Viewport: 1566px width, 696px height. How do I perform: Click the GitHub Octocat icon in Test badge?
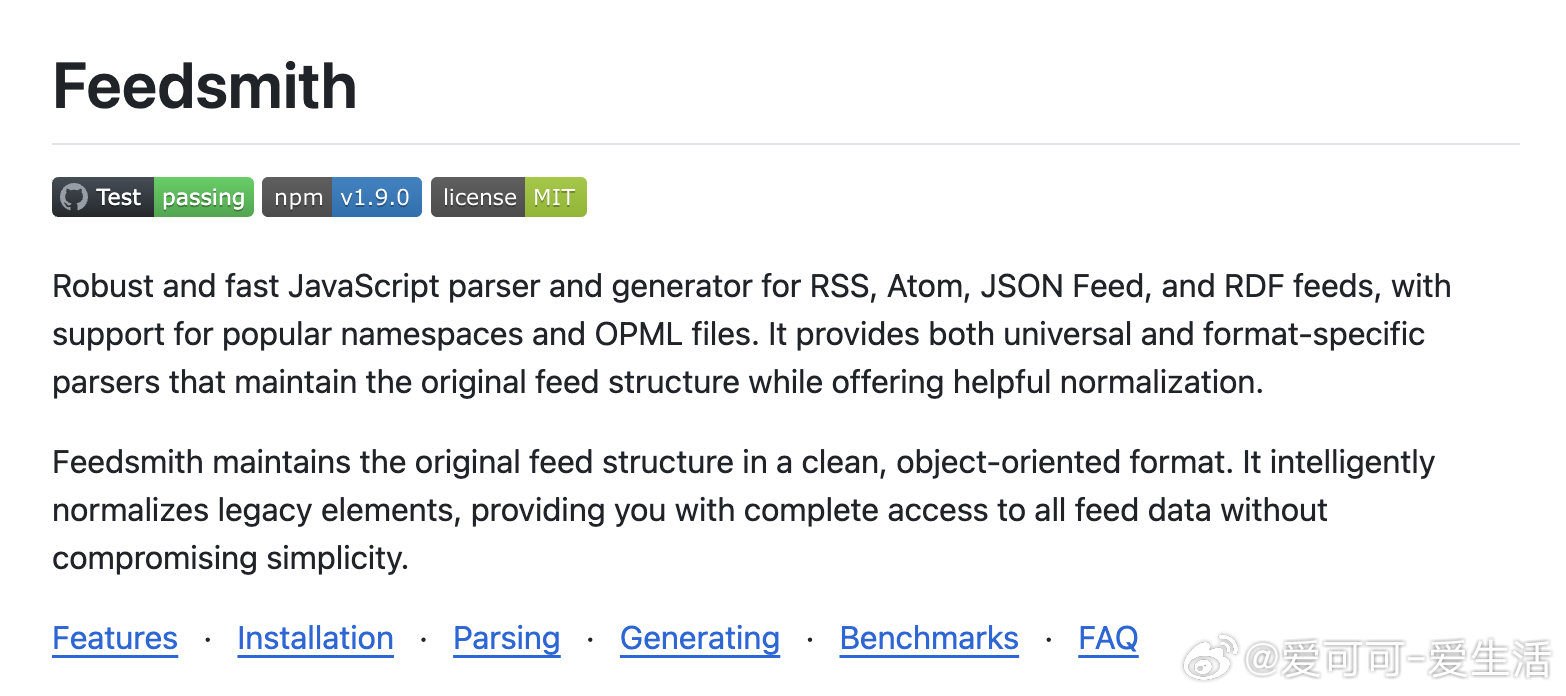(74, 197)
